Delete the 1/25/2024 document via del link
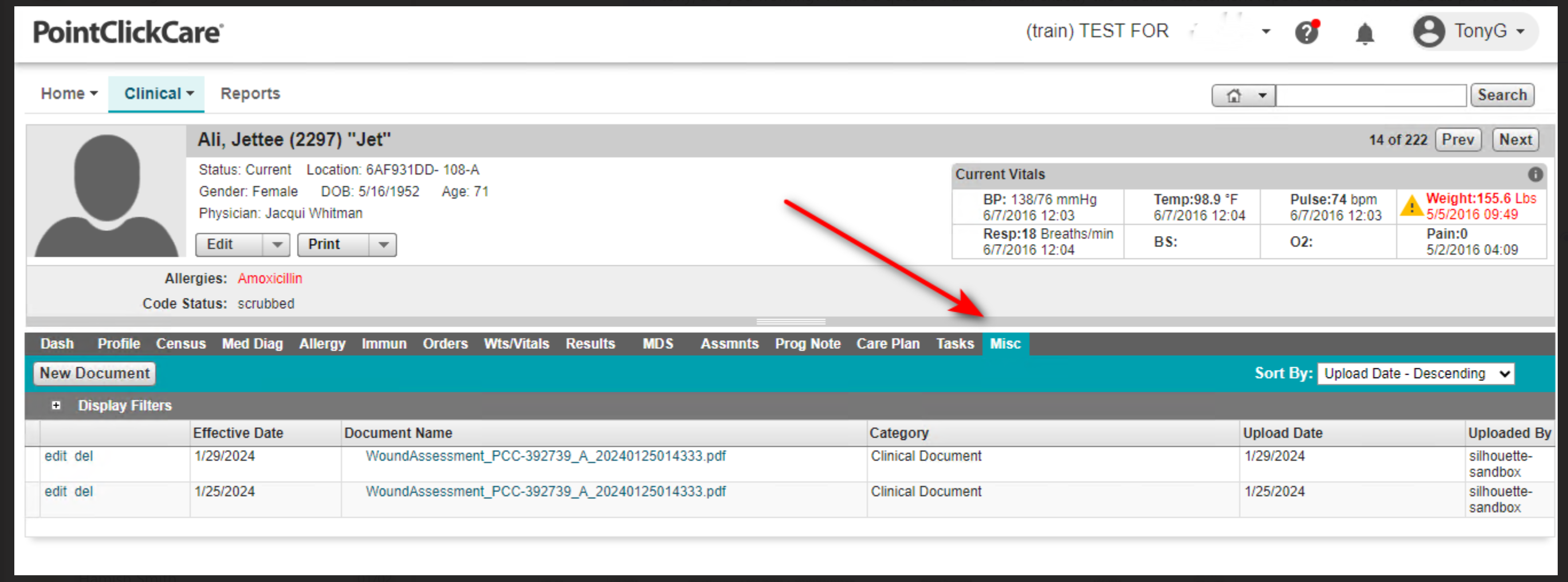The image size is (1568, 582). (x=84, y=491)
